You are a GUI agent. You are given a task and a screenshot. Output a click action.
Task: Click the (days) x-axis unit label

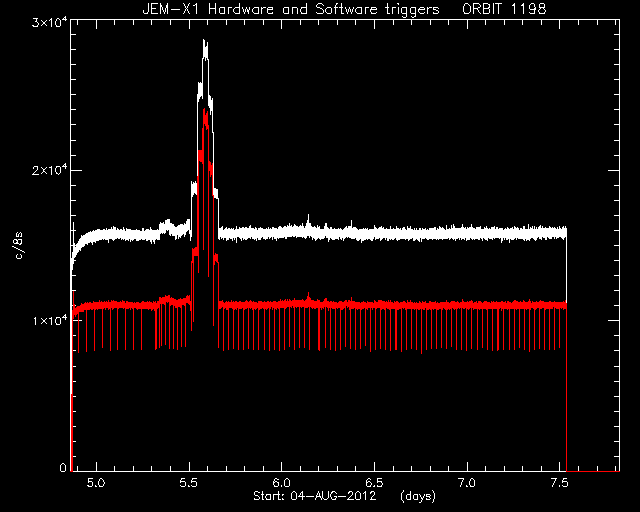(x=418, y=496)
